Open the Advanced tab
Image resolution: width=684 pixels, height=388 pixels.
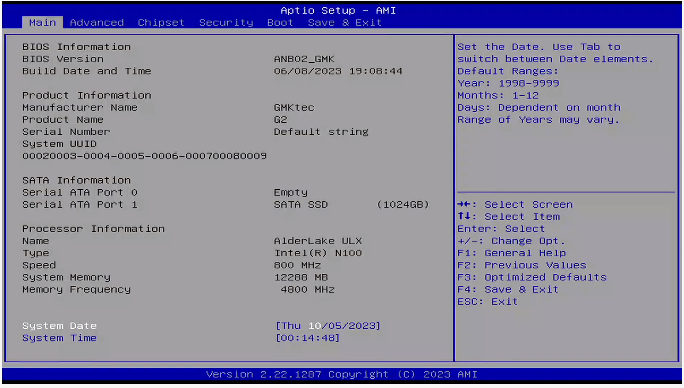(97, 23)
